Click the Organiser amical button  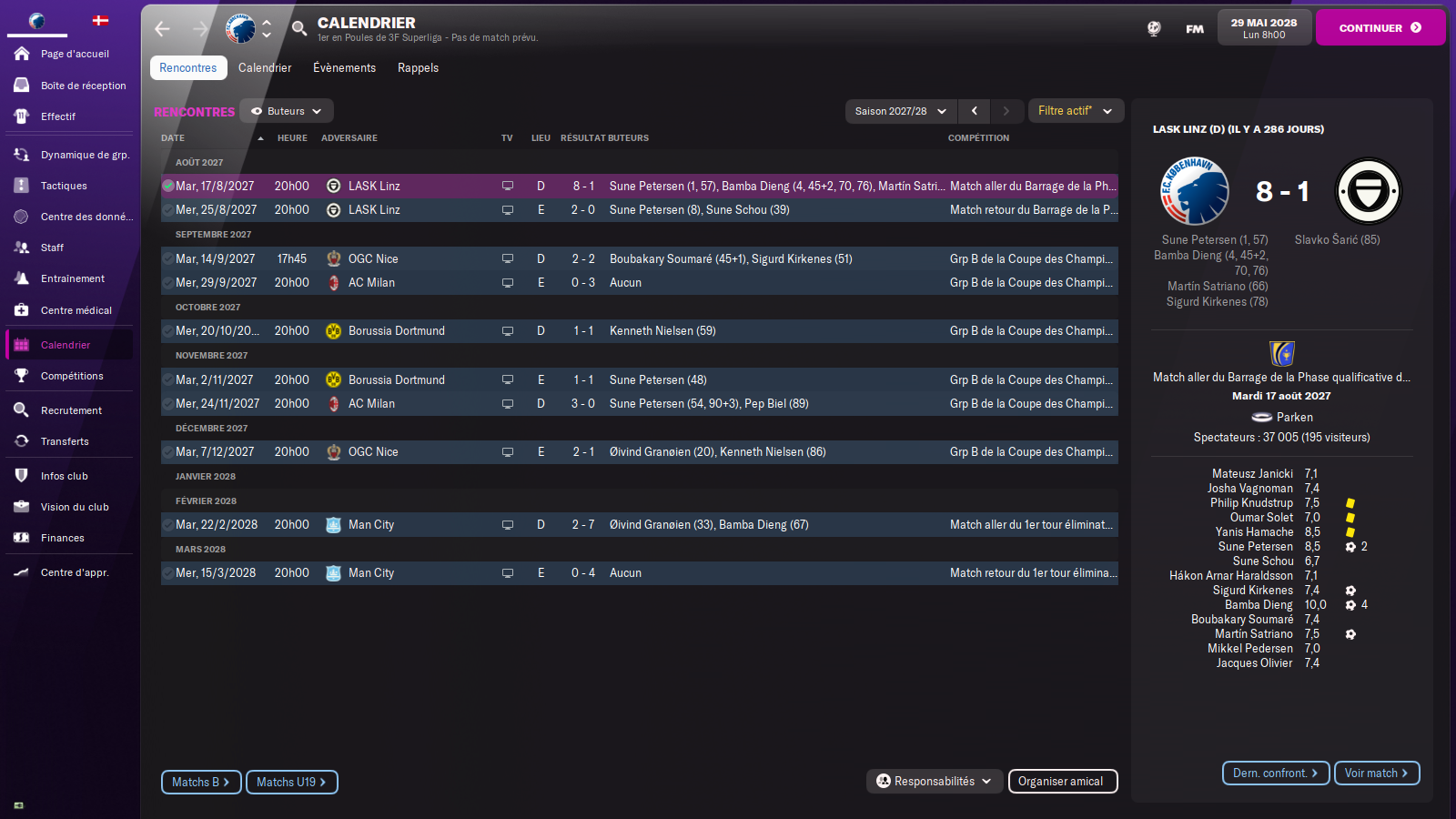click(x=1062, y=782)
